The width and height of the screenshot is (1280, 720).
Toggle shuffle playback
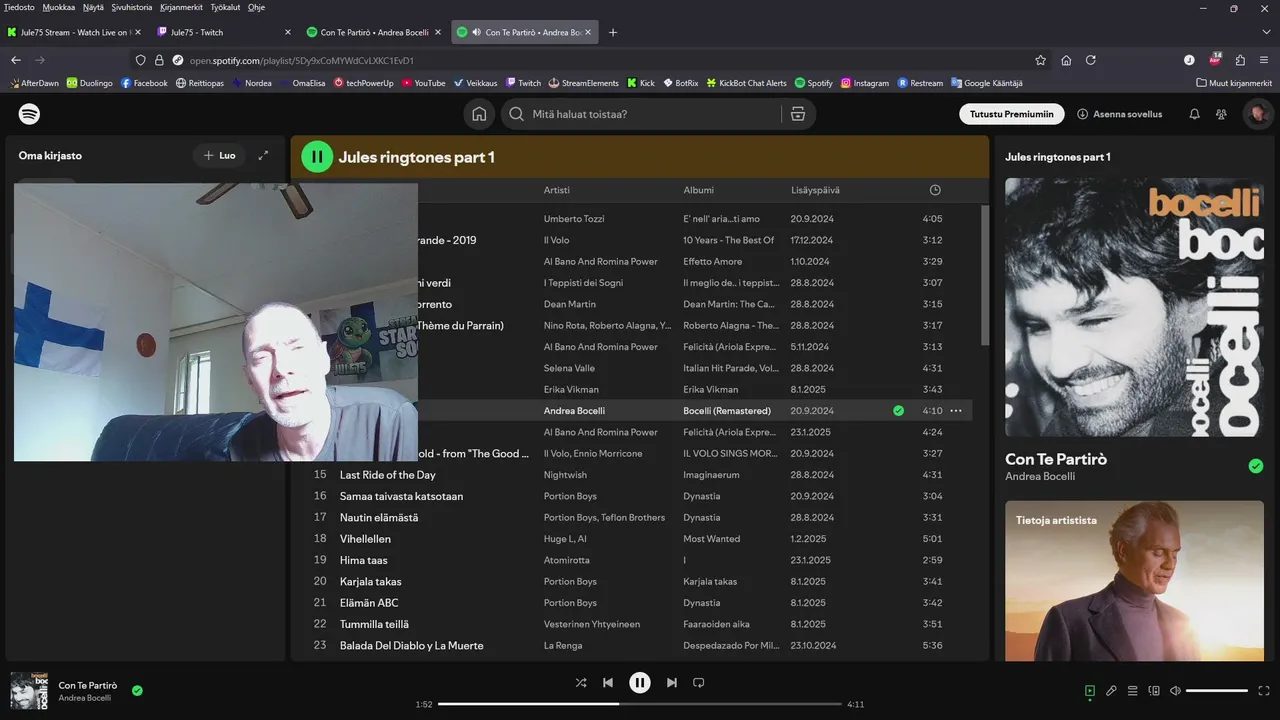(x=581, y=683)
